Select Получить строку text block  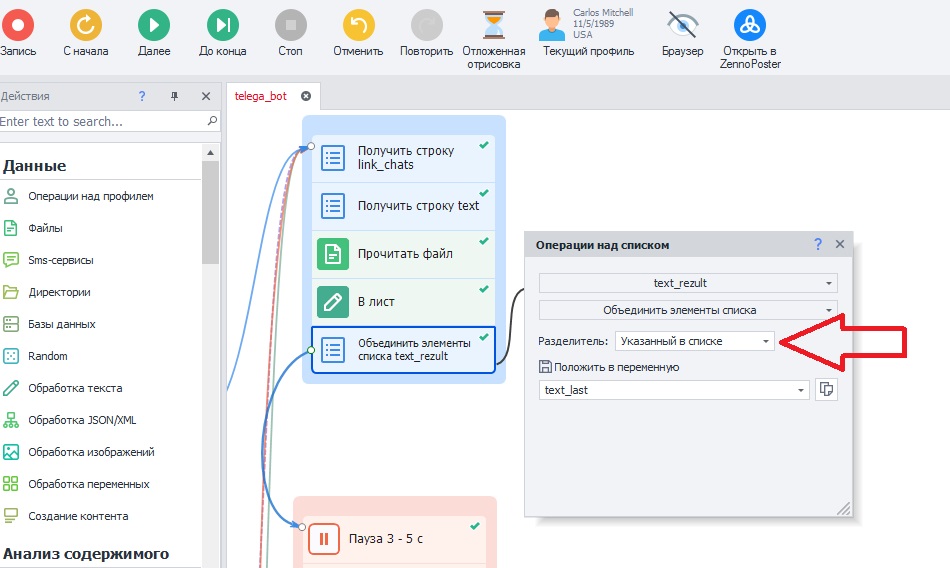pyautogui.click(x=403, y=206)
